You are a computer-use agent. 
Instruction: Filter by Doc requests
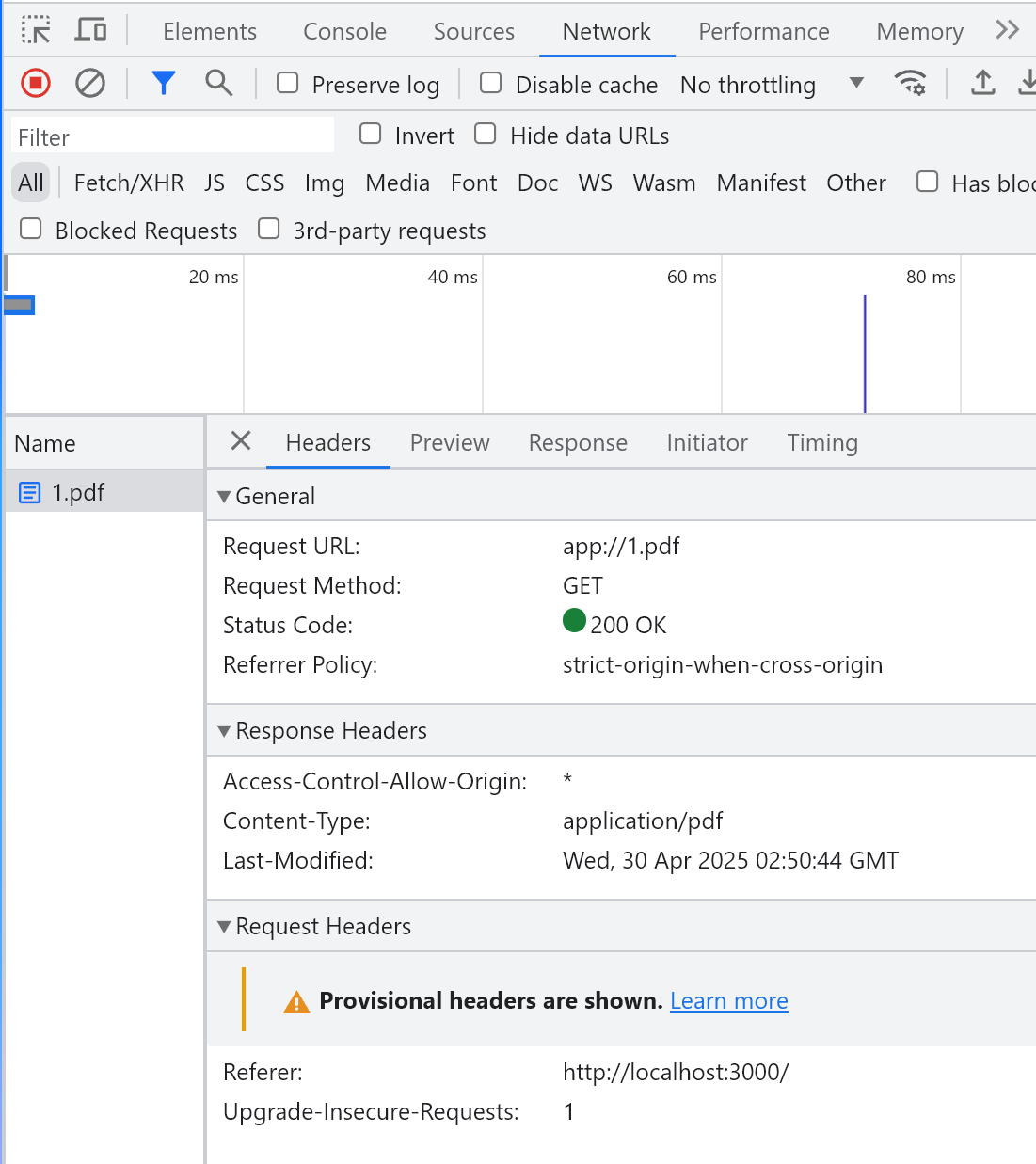(x=538, y=183)
